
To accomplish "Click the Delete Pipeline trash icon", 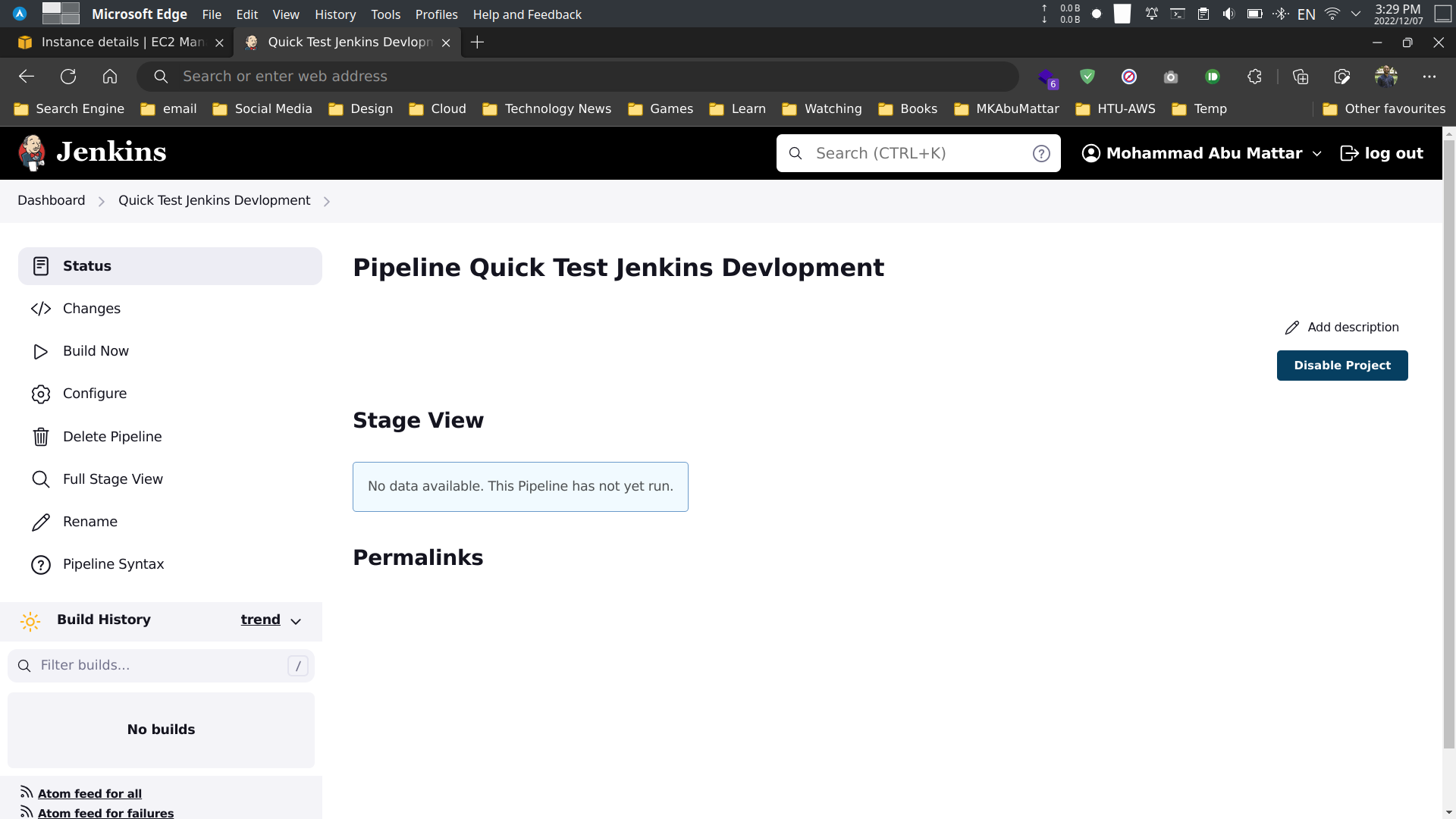I will (40, 436).
